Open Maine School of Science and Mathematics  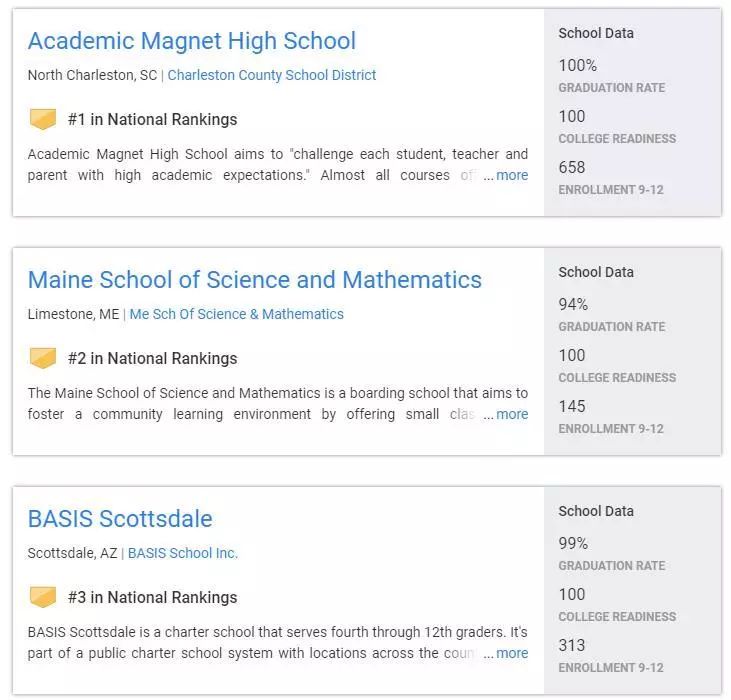[254, 280]
